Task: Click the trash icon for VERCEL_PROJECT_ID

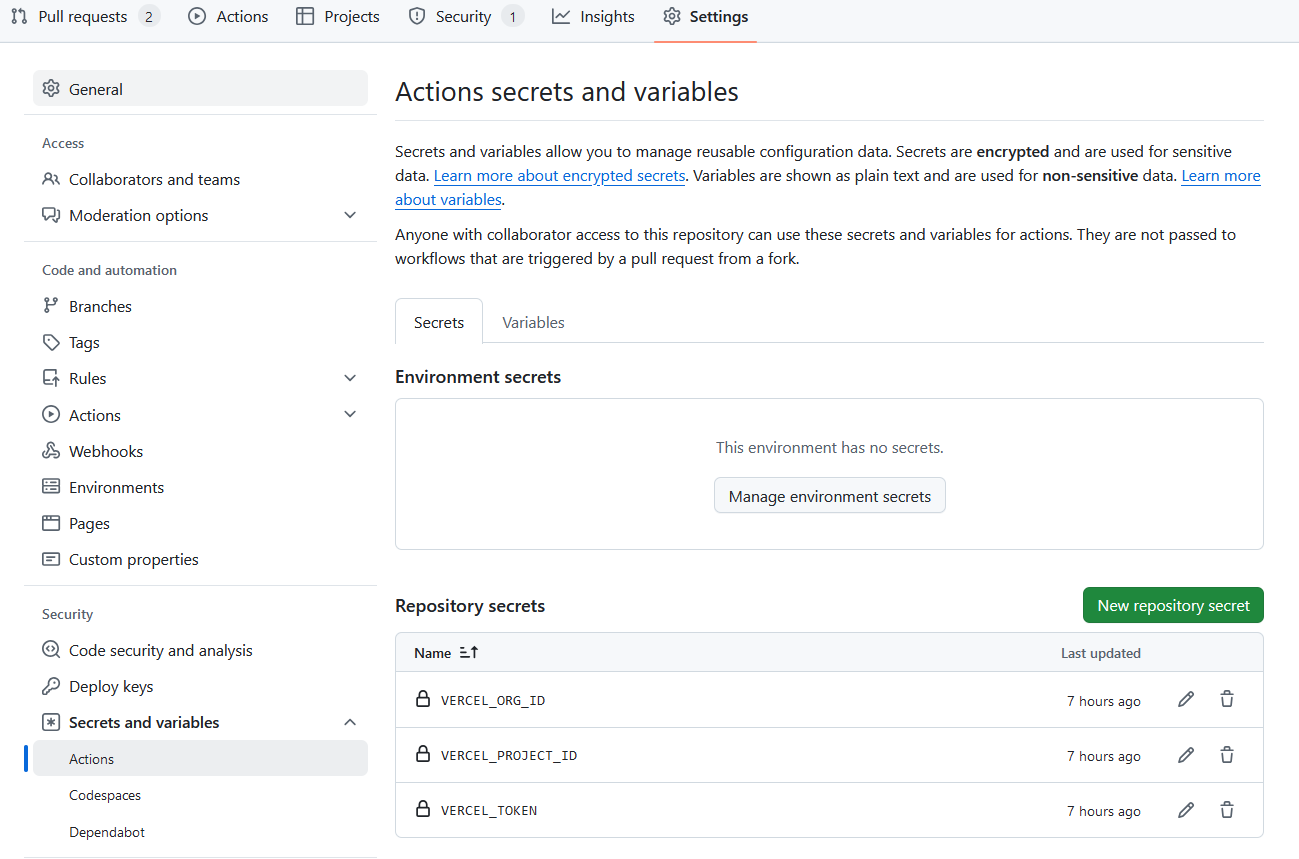Action: coord(1227,755)
